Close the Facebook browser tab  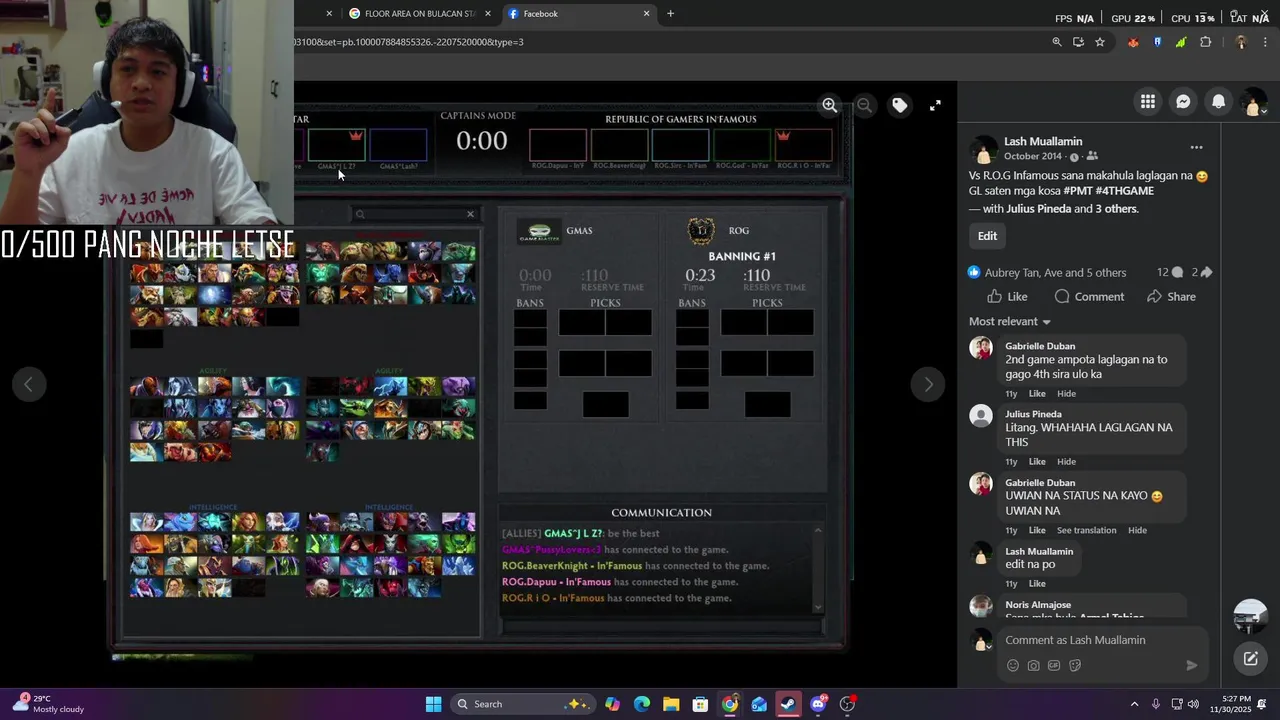click(x=646, y=14)
